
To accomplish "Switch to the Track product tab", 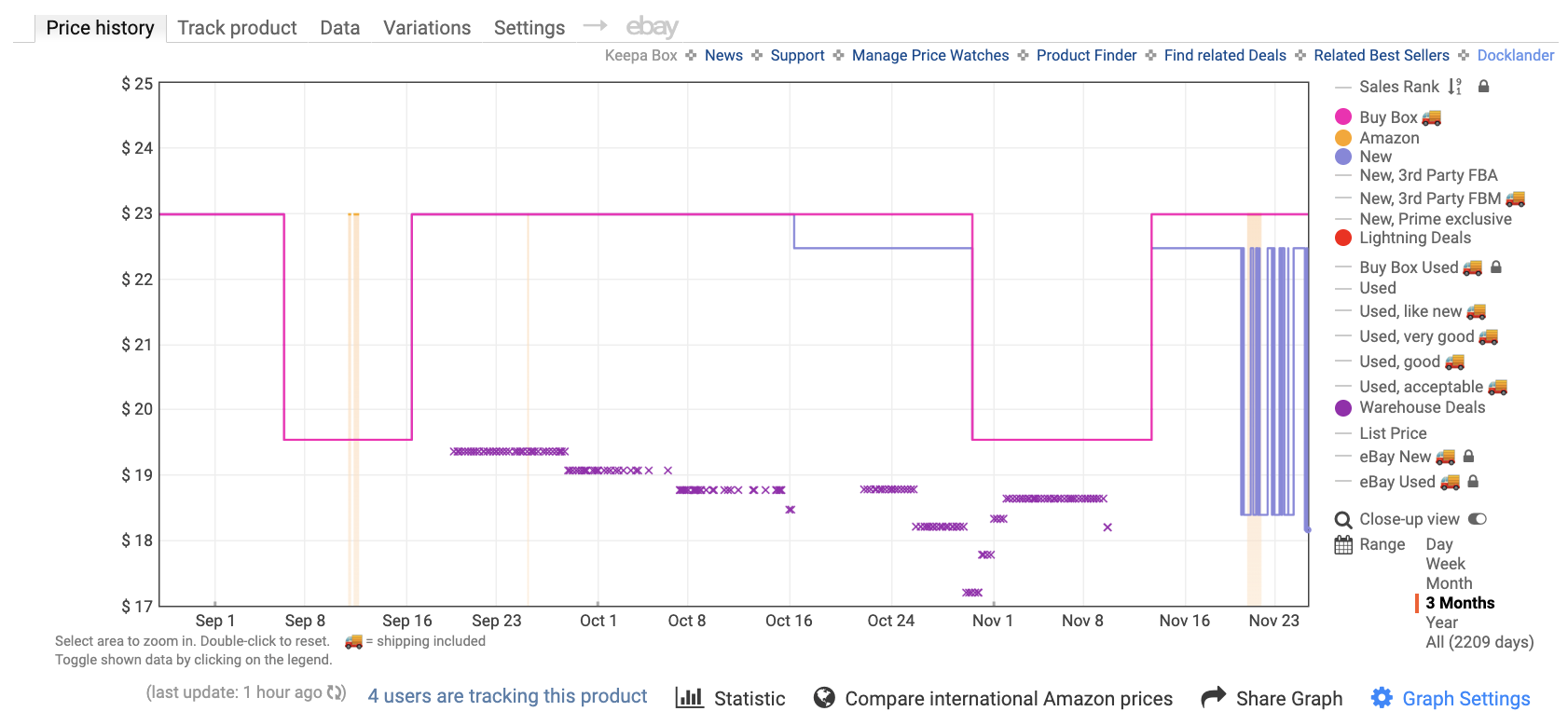I will (237, 28).
